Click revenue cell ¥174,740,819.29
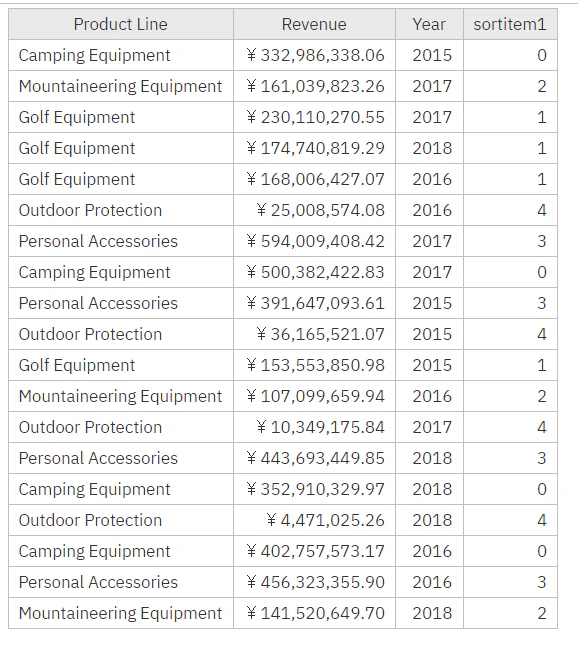 315,148
